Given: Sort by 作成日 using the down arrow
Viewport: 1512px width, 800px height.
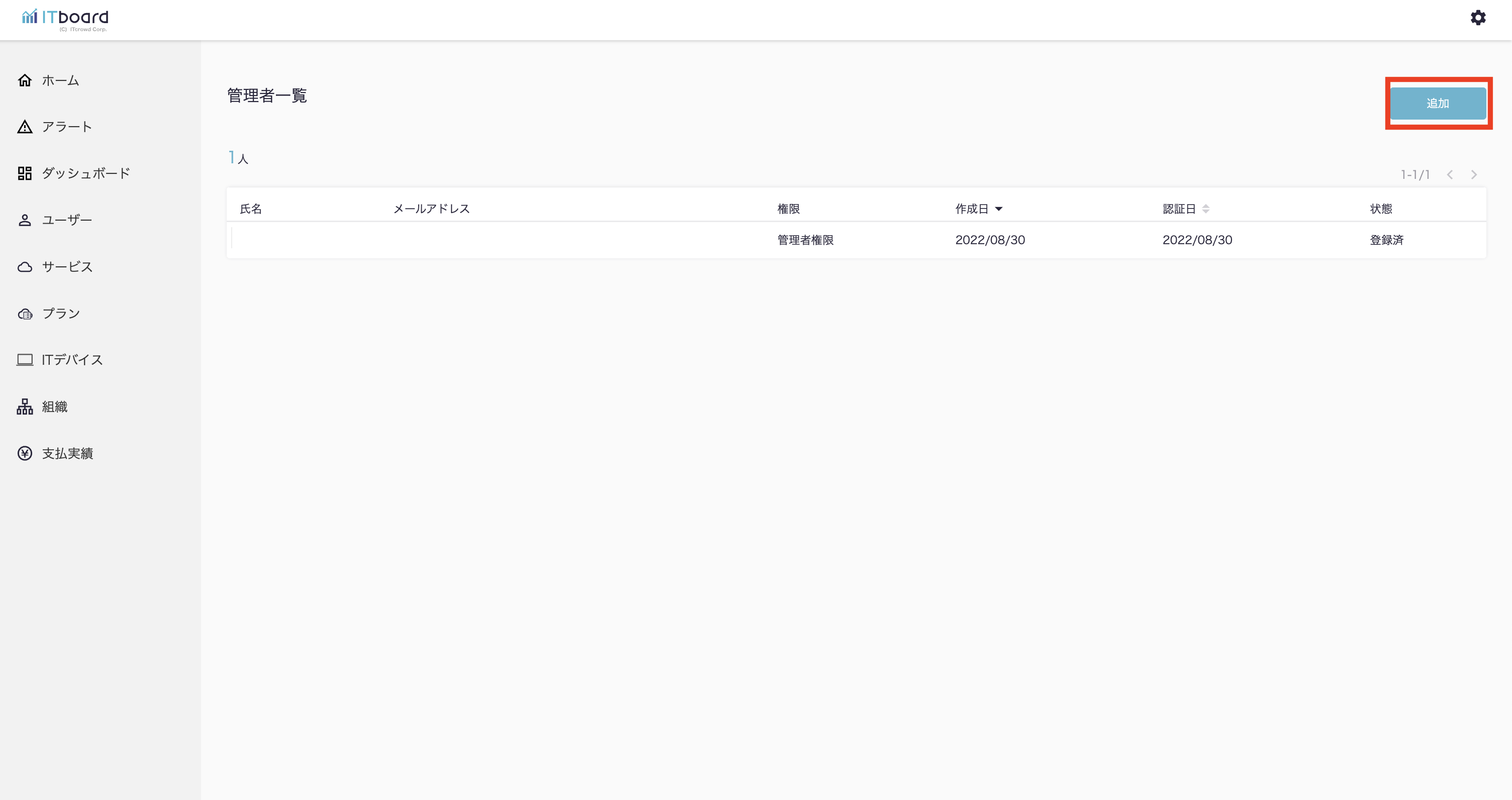Looking at the screenshot, I should (x=998, y=209).
